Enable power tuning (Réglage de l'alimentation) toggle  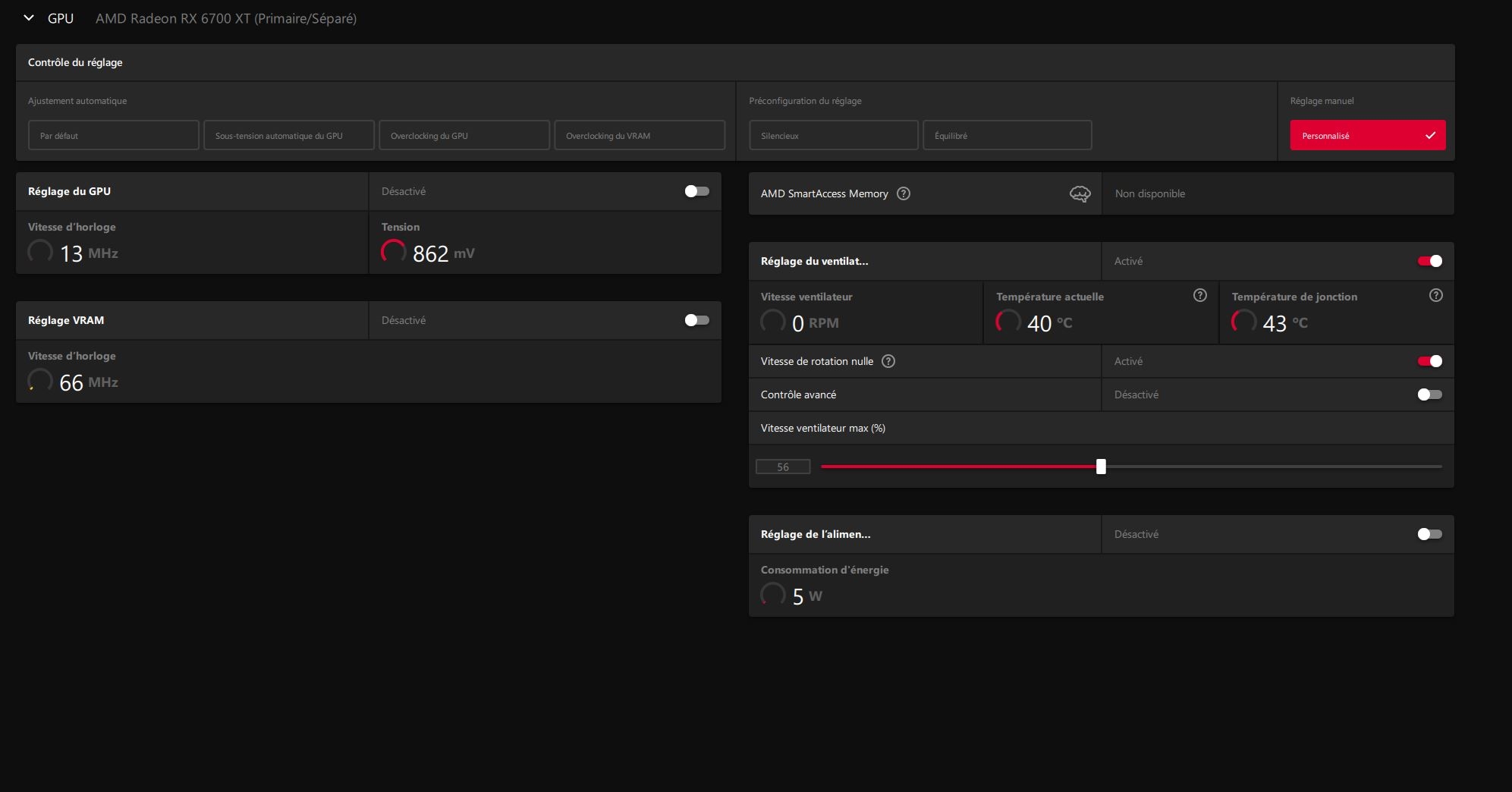click(1429, 534)
